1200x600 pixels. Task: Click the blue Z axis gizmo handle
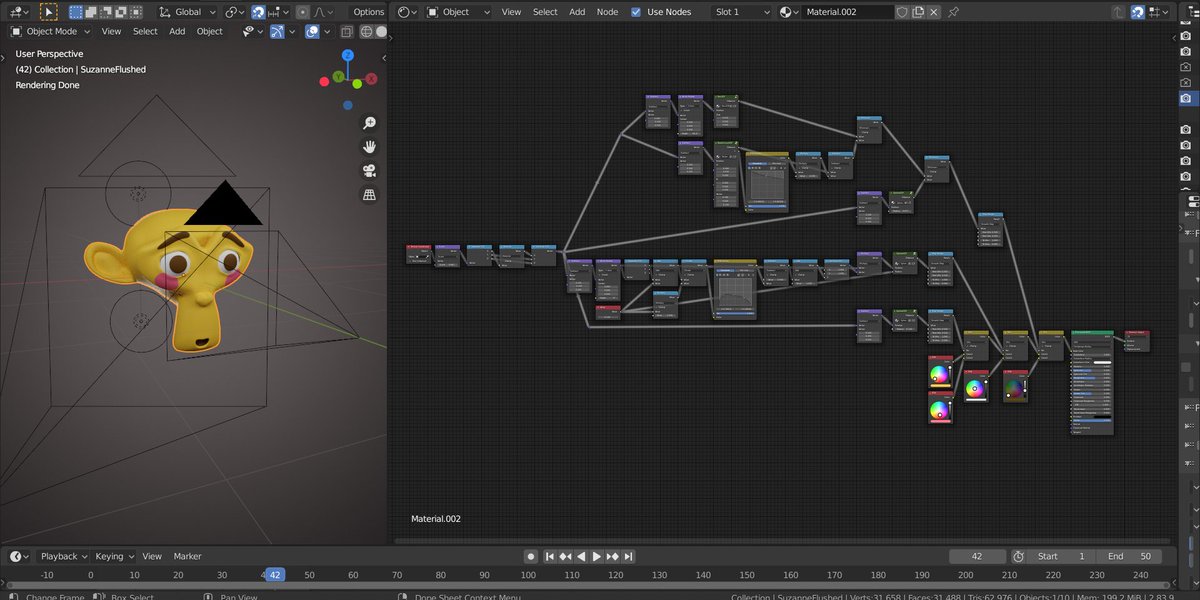pos(347,56)
